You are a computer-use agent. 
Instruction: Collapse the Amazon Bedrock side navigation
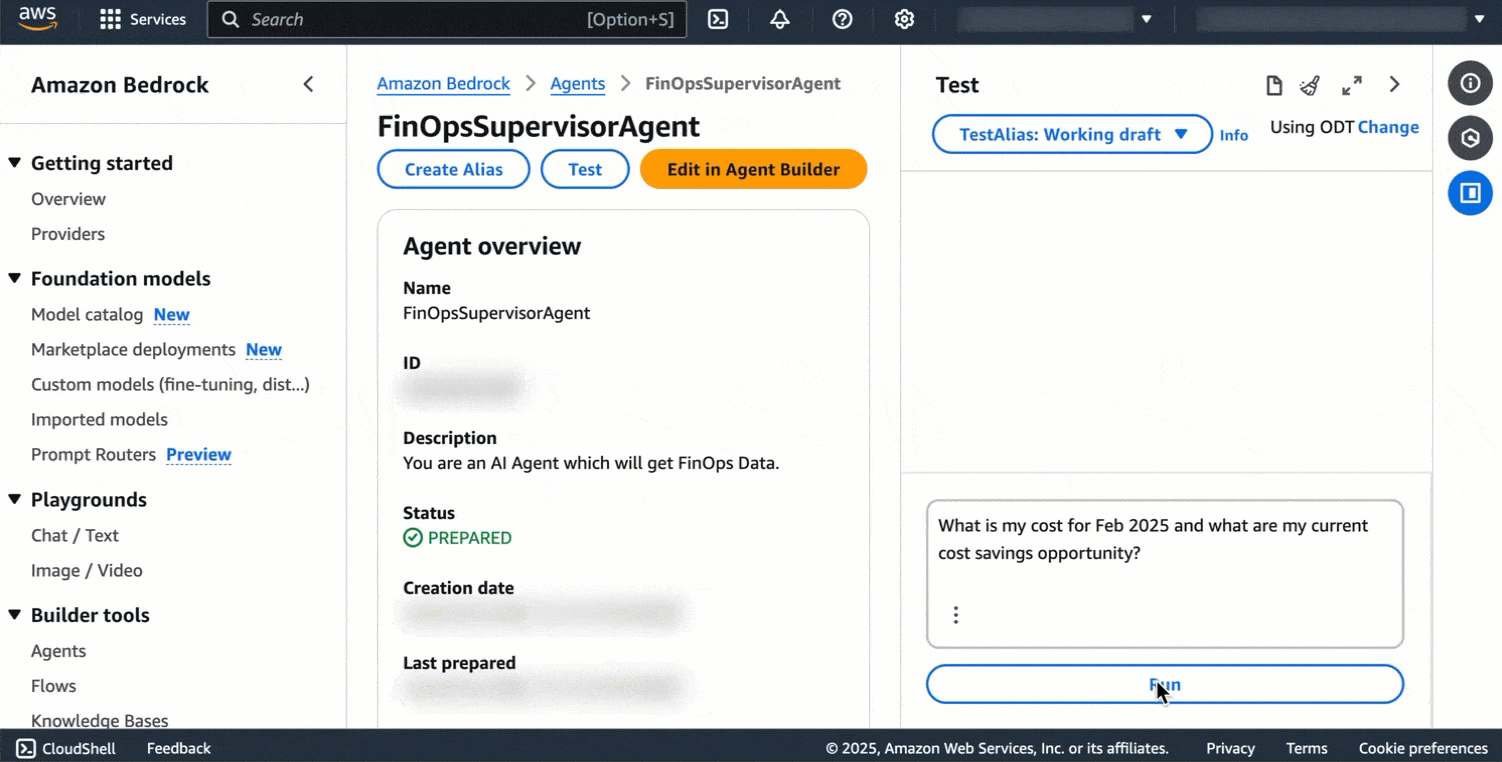pyautogui.click(x=308, y=85)
